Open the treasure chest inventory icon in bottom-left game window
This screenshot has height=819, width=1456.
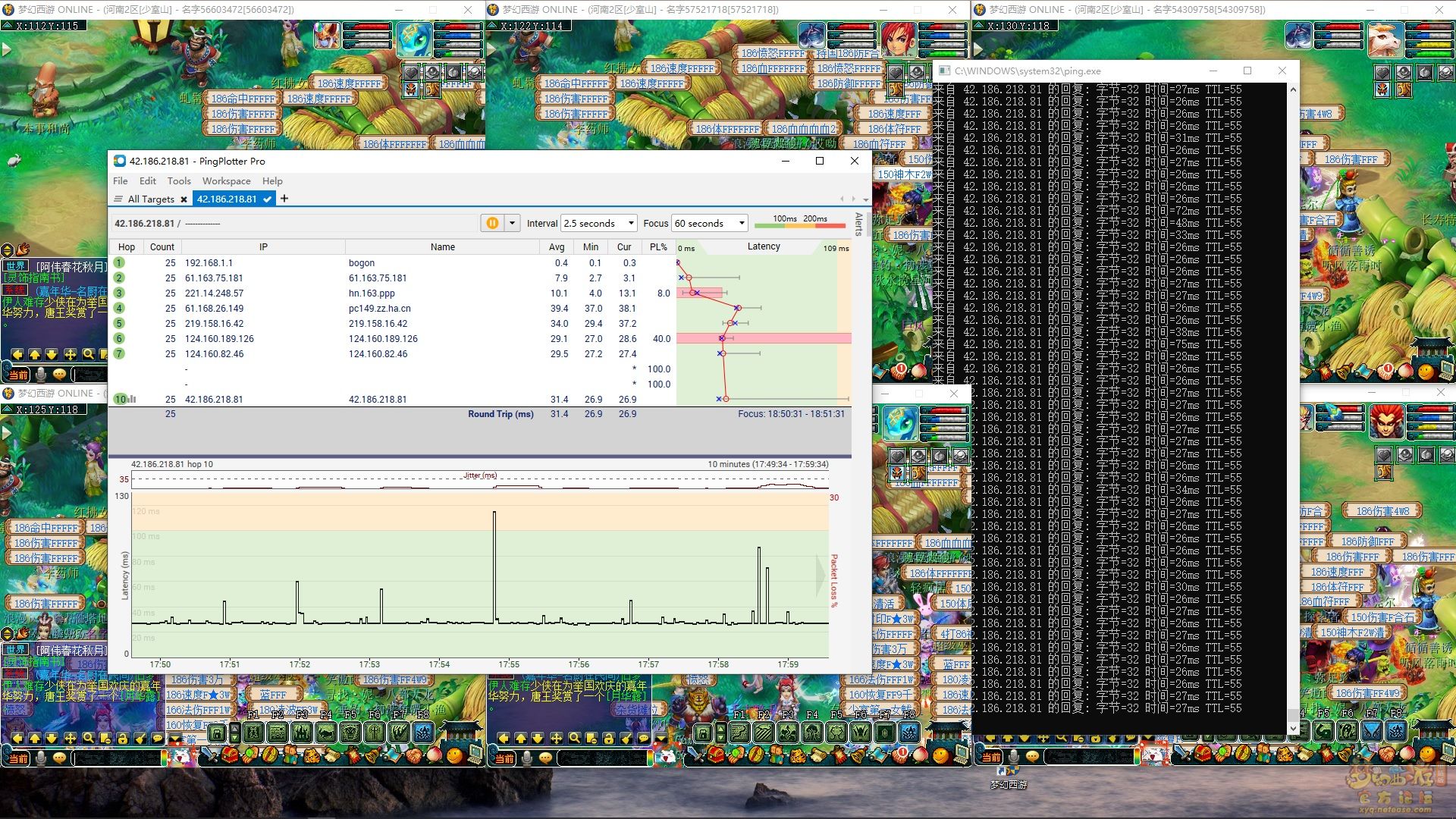[x=230, y=755]
